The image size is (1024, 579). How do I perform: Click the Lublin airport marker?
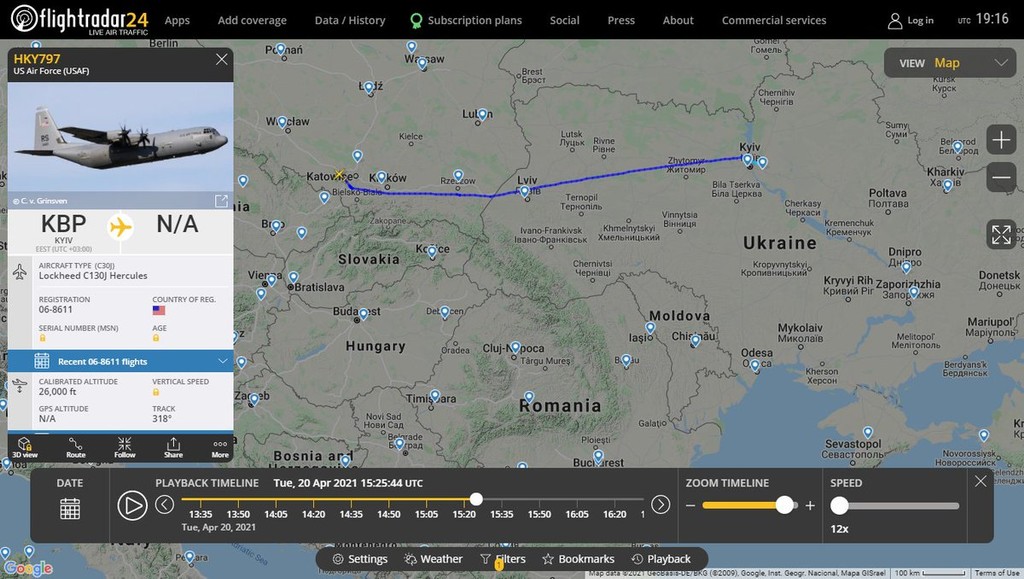483,115
